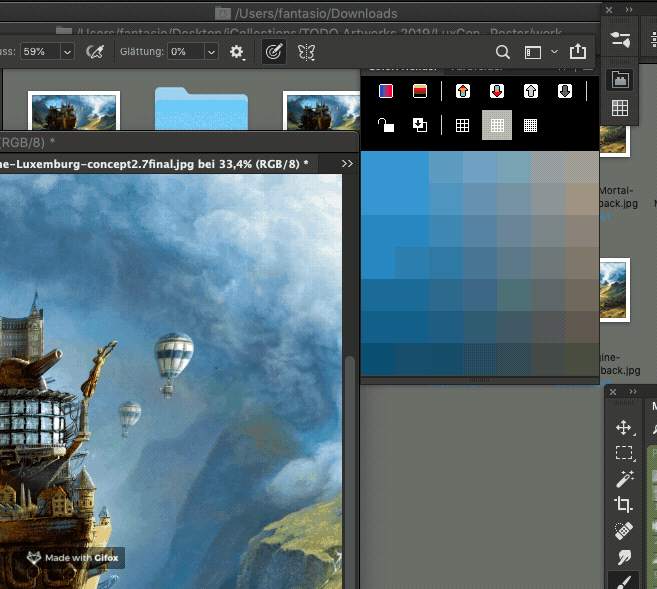Viewport: 657px width, 589px height.
Task: Click the orange up arrow icon
Action: tap(463, 91)
